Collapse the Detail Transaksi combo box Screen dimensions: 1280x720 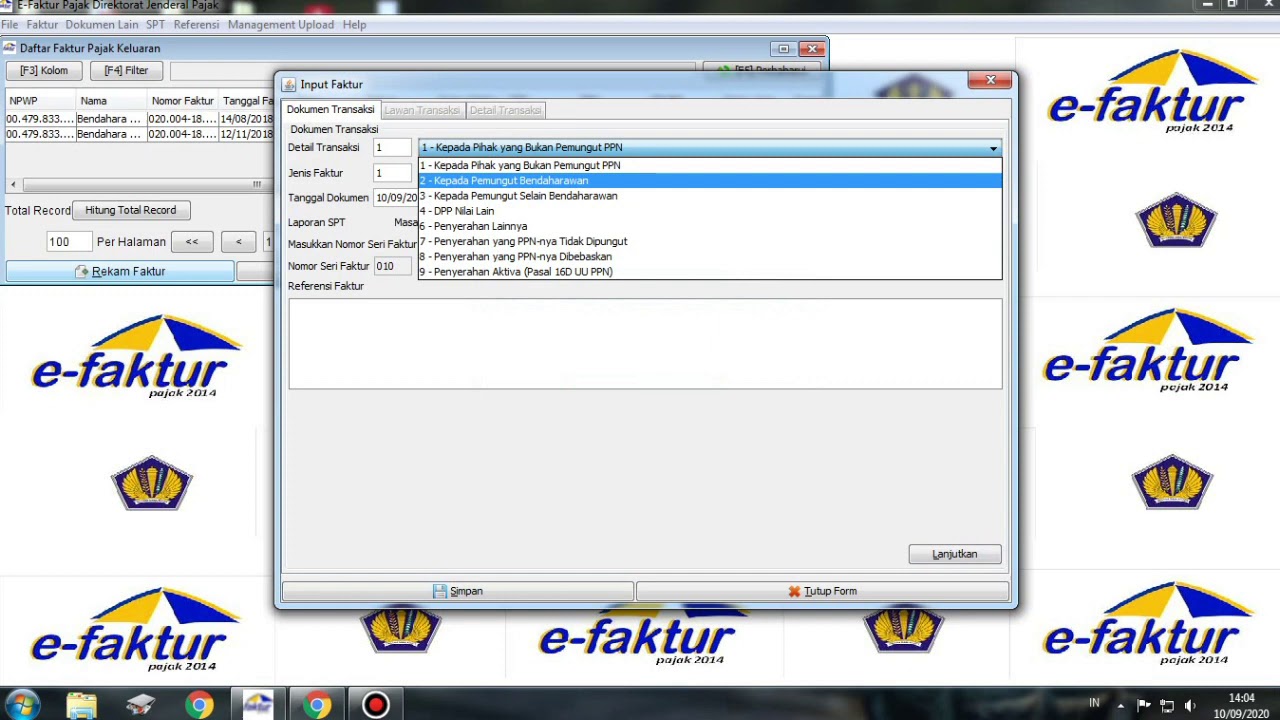[x=993, y=148]
